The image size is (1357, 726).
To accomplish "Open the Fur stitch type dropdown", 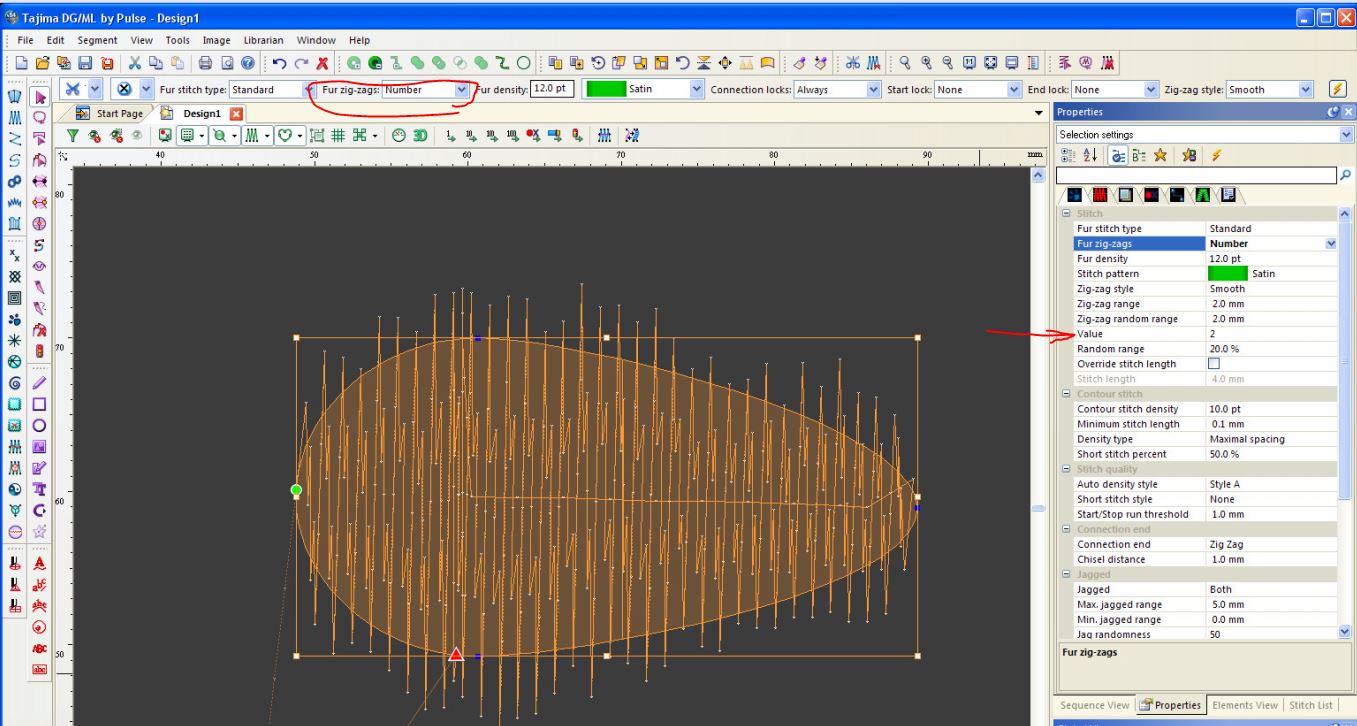I will [x=307, y=89].
